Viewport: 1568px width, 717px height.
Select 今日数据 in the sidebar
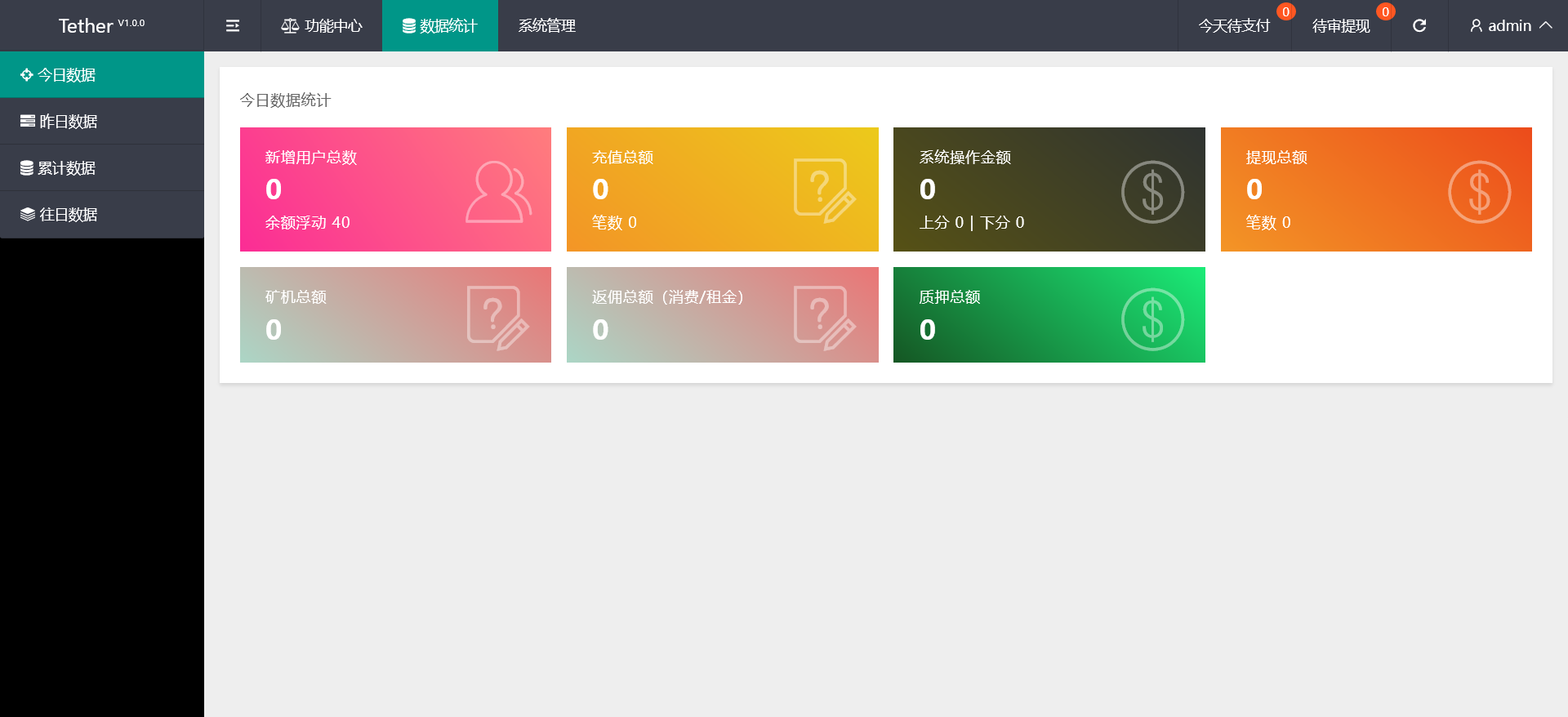pos(67,75)
